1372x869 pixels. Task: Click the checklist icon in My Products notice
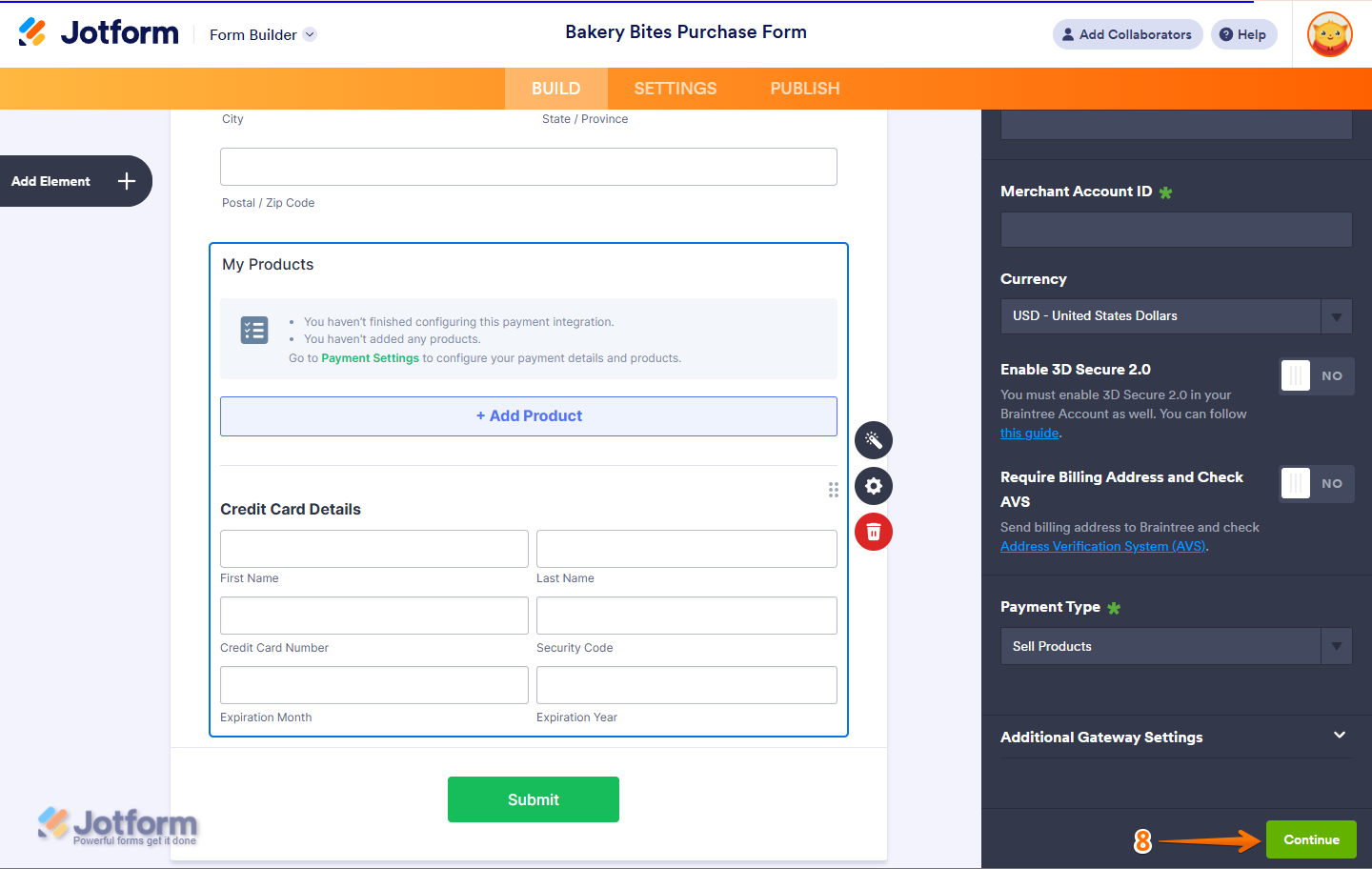point(254,331)
